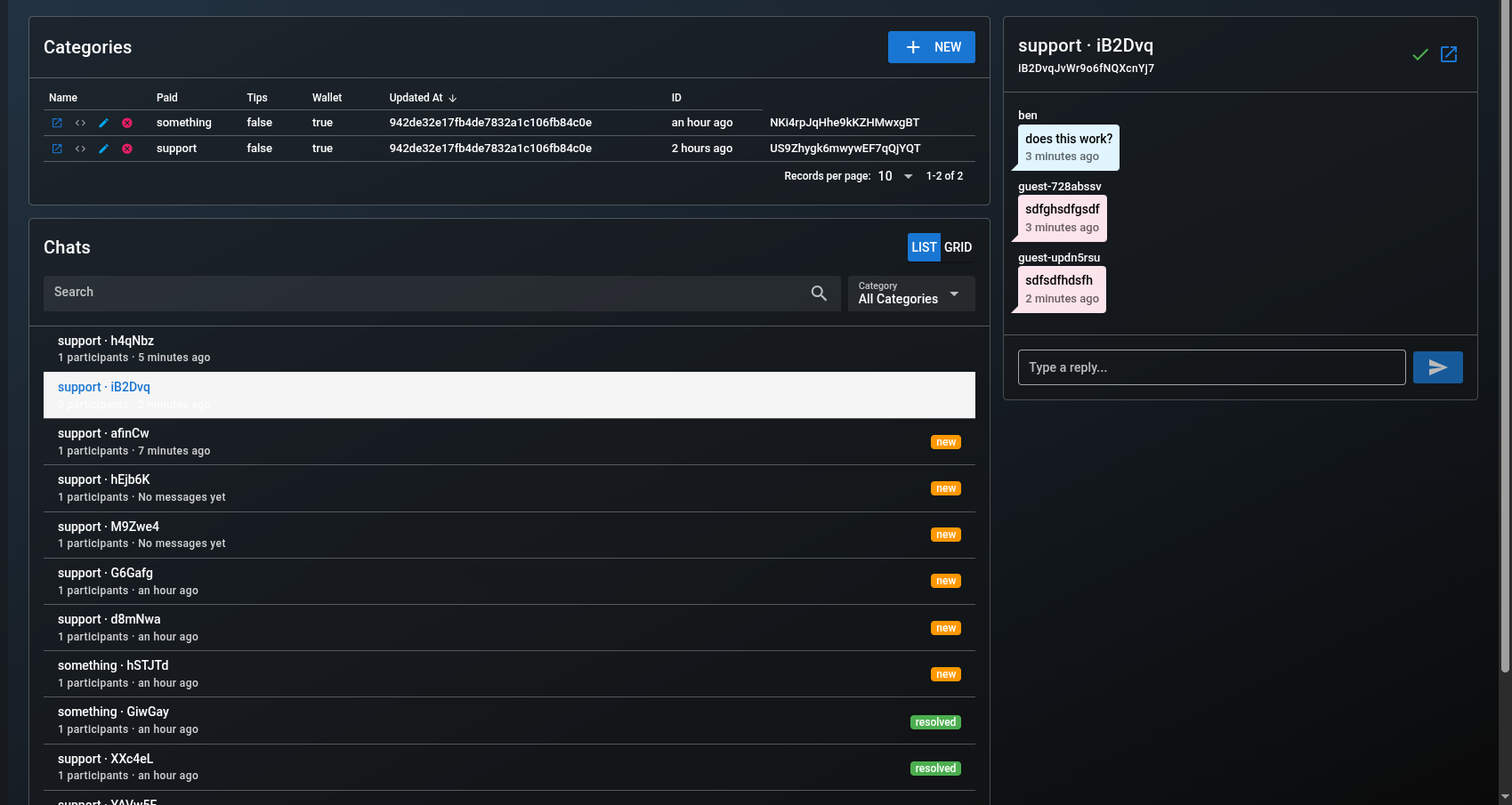Click the 'Type a reply...' input field
This screenshot has width=1512, height=805.
click(1210, 366)
